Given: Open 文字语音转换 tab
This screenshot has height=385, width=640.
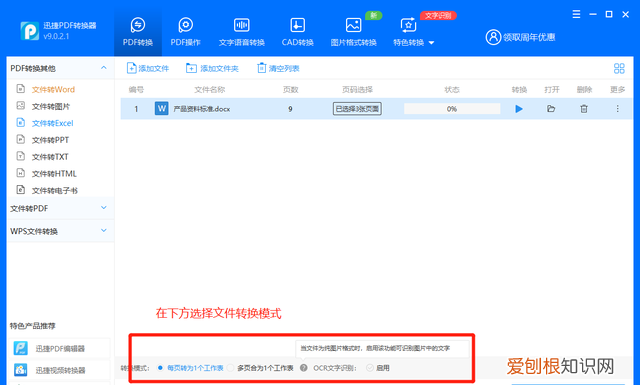Looking at the screenshot, I should [x=242, y=32].
